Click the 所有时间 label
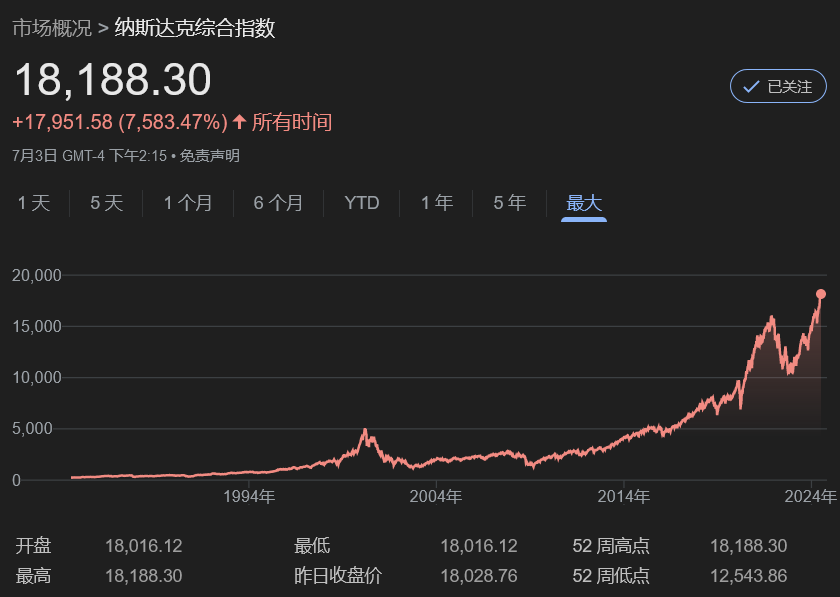Screen dimensions: 840x597 292,122
